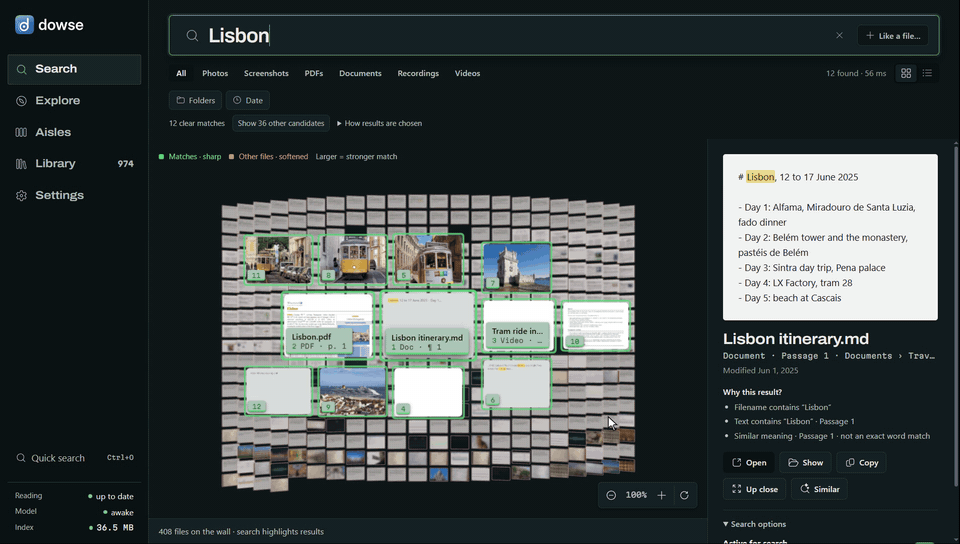Collapse the Search options section
960x544 pixels.
pos(754,524)
